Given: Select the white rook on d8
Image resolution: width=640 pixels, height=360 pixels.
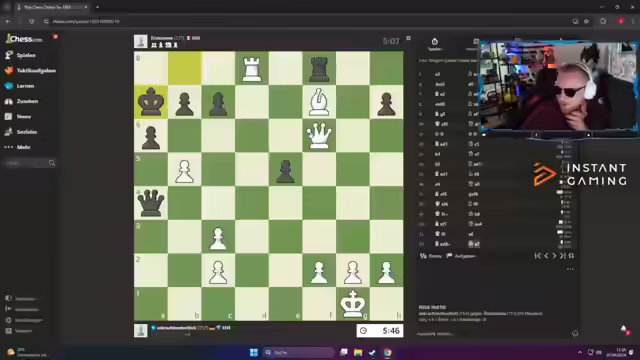Looking at the screenshot, I should [x=252, y=68].
